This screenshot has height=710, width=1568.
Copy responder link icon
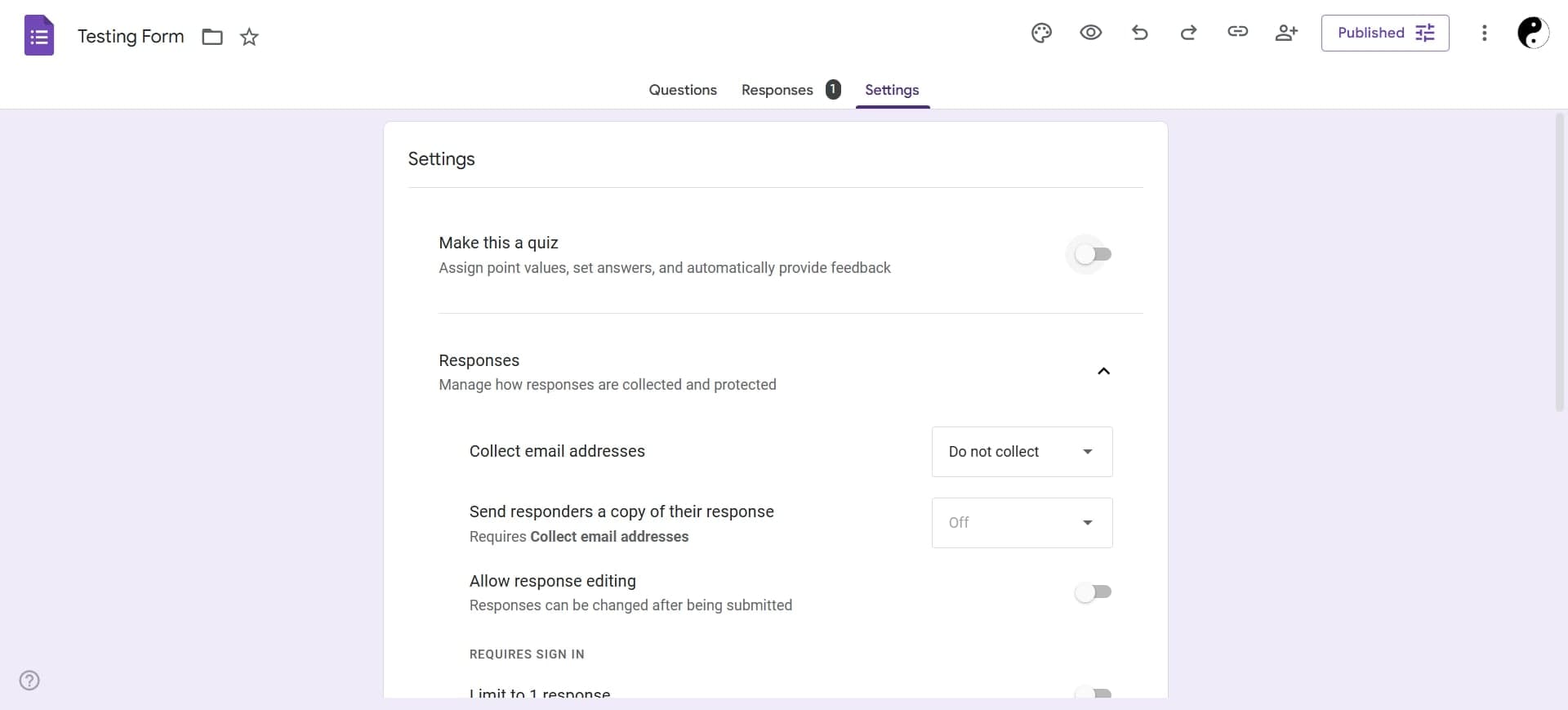click(x=1237, y=32)
